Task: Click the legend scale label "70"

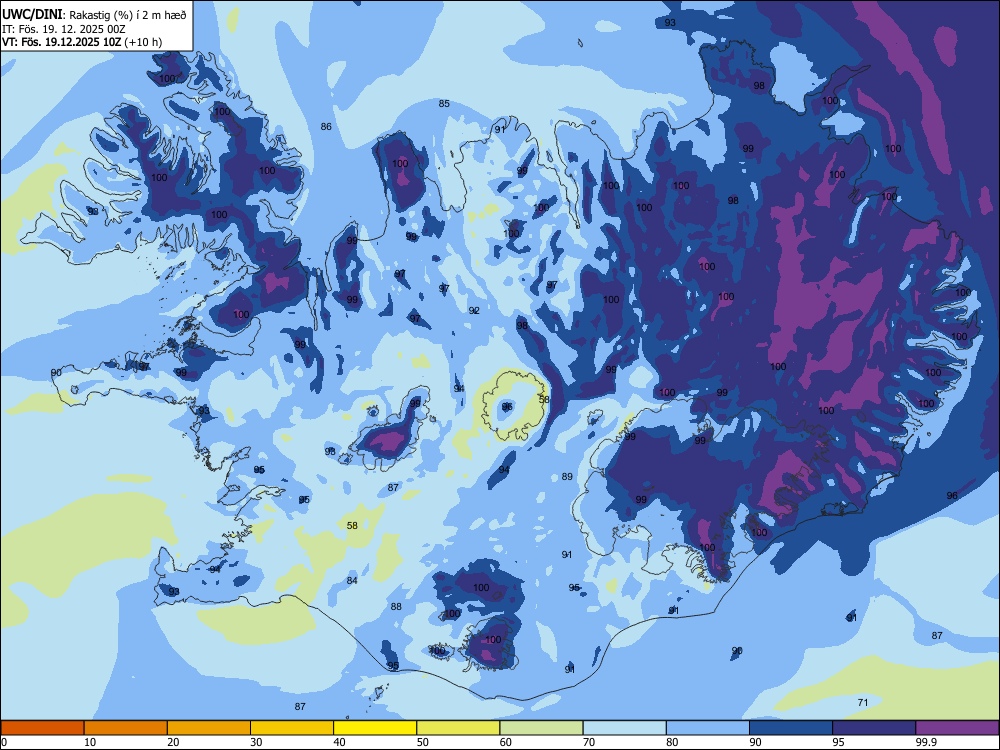Action: pos(589,742)
